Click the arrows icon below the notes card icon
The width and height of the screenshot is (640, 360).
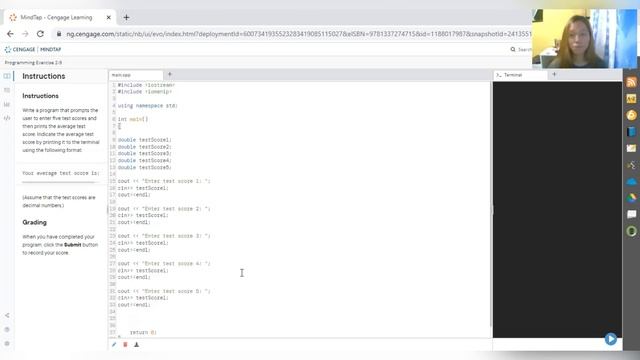[631, 165]
